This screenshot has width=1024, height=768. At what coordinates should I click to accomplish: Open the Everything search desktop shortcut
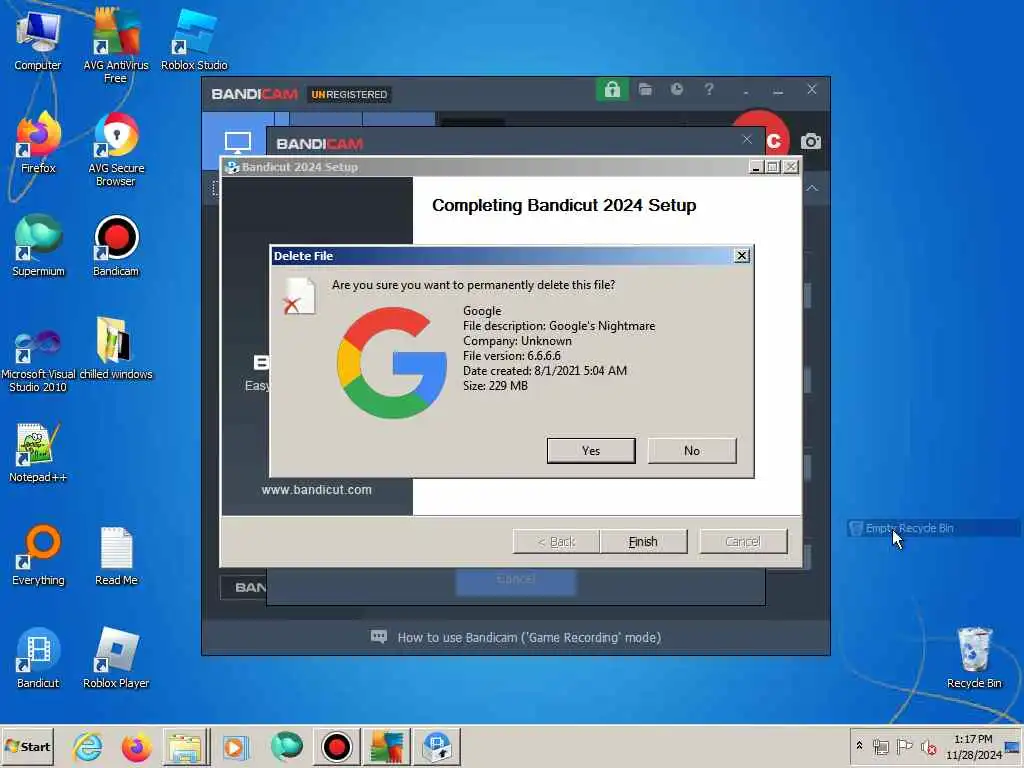(38, 555)
